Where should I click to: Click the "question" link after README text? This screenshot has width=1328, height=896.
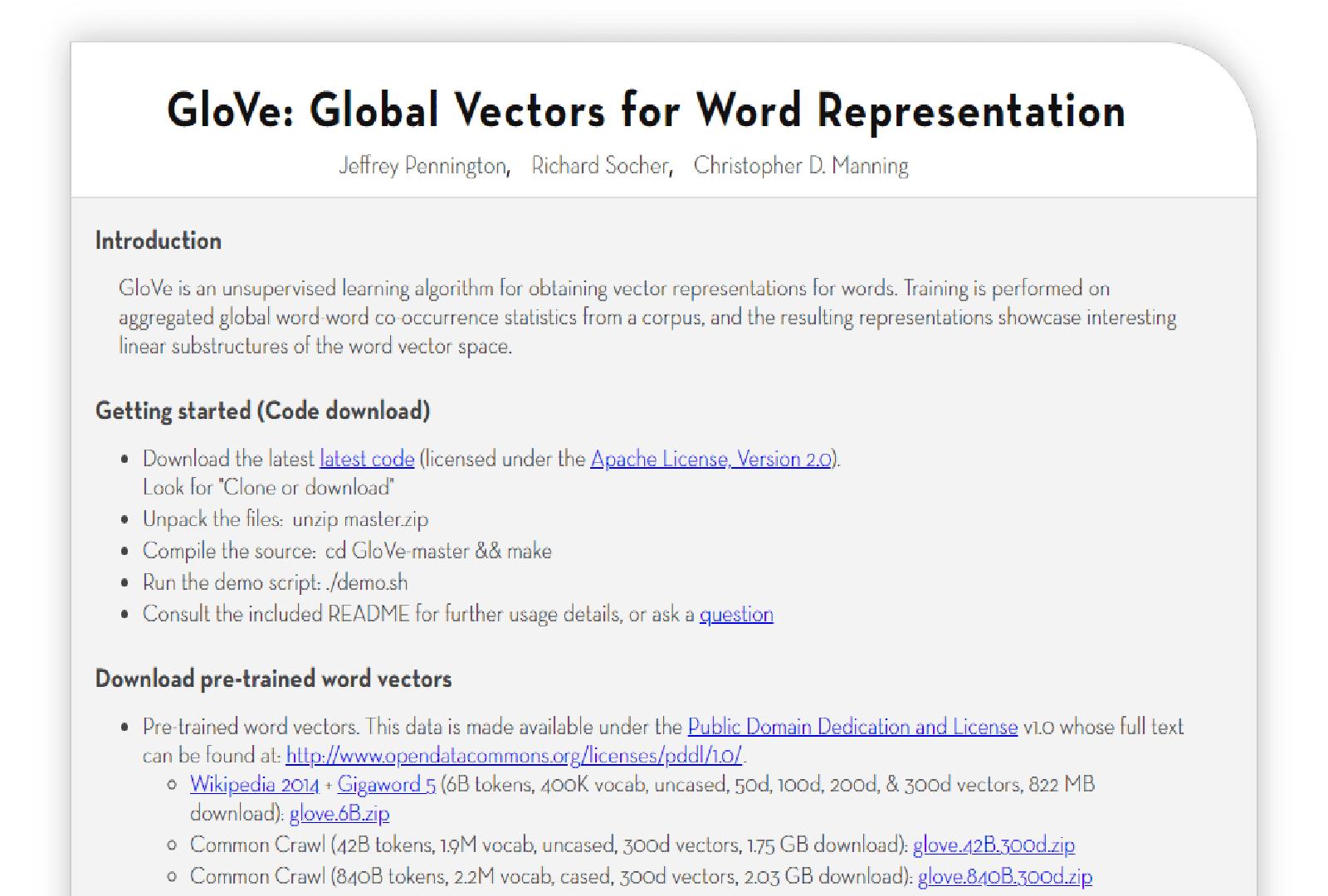click(735, 614)
